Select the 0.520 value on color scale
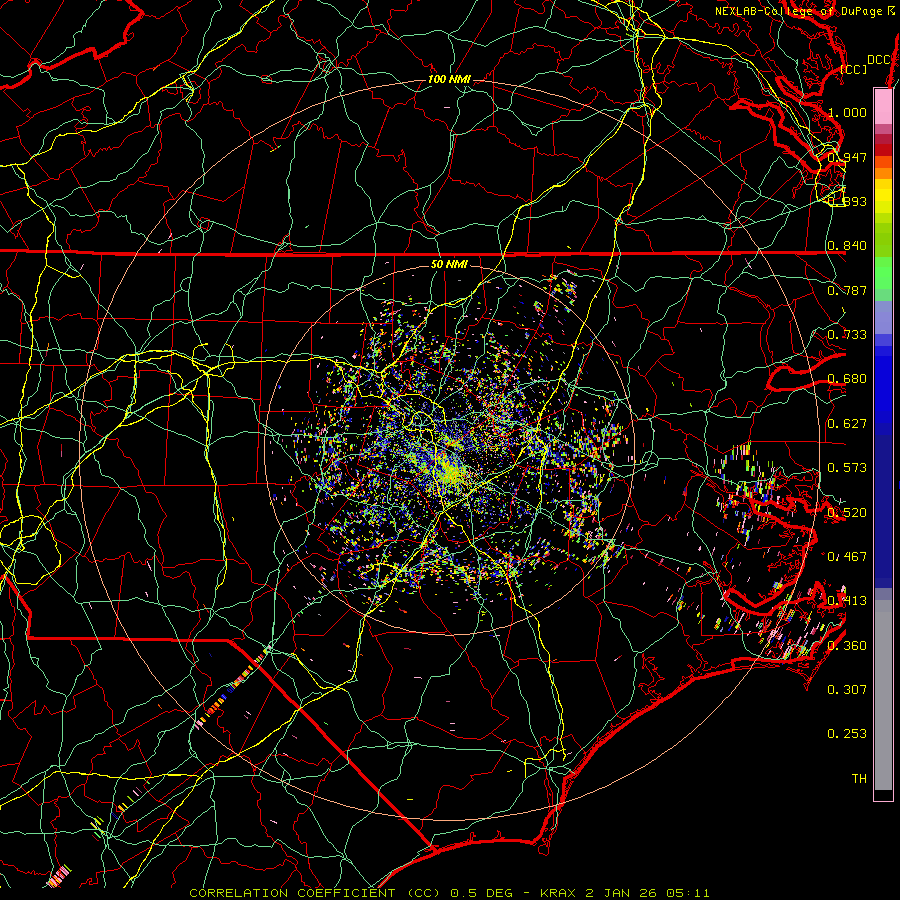The width and height of the screenshot is (900, 900). 847,512
